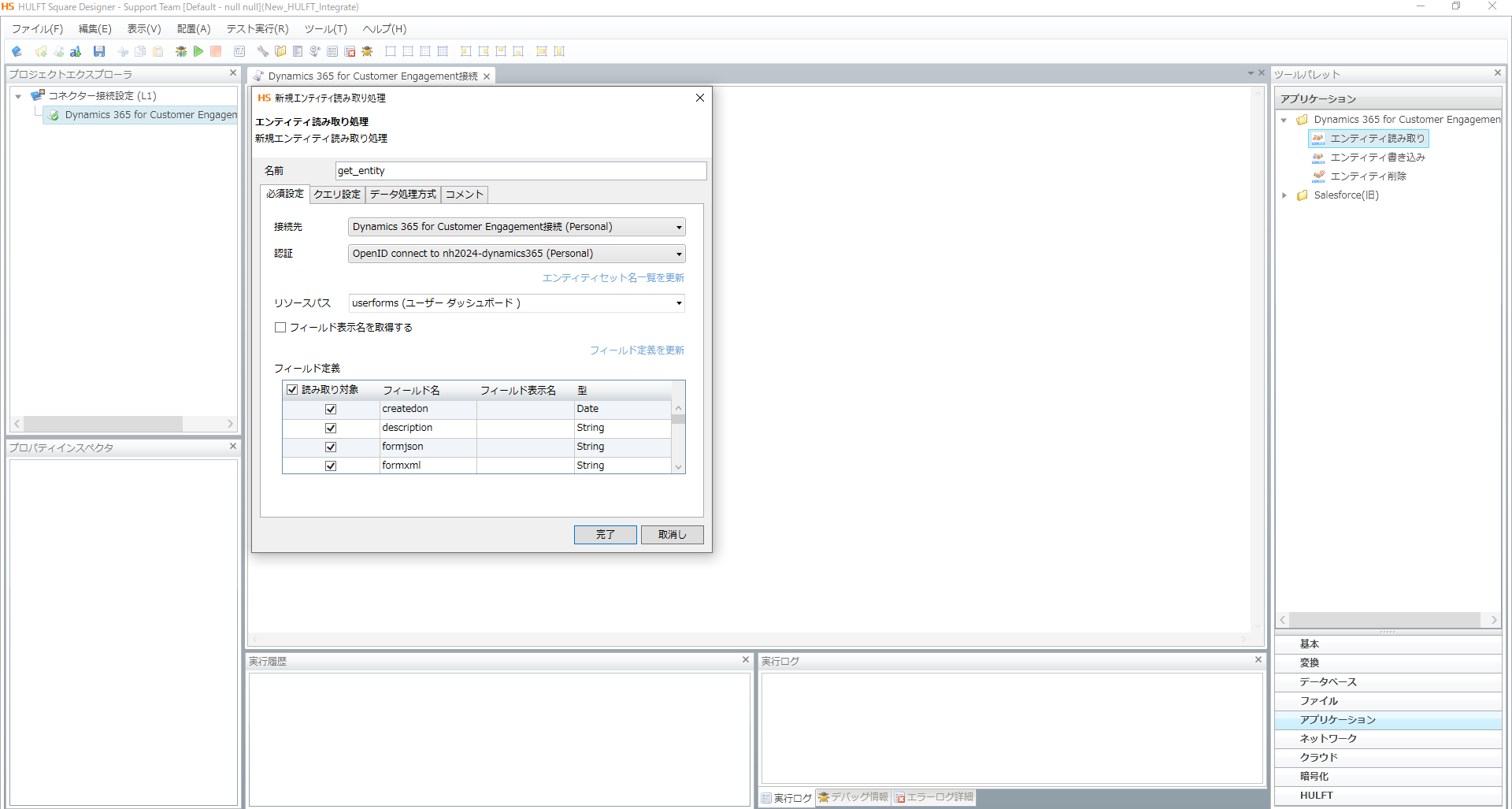Click the 完了 button
This screenshot has width=1512, height=809.
coord(605,535)
